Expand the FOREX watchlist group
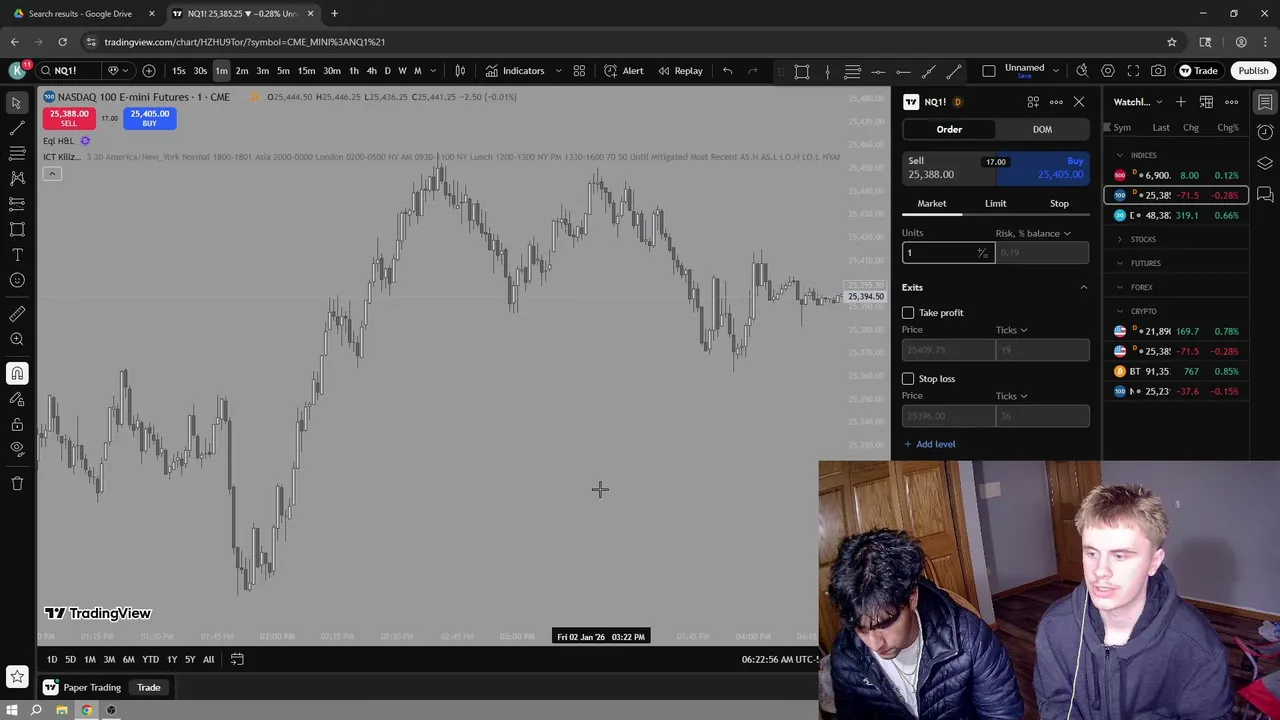This screenshot has width=1280, height=720. tap(1120, 288)
